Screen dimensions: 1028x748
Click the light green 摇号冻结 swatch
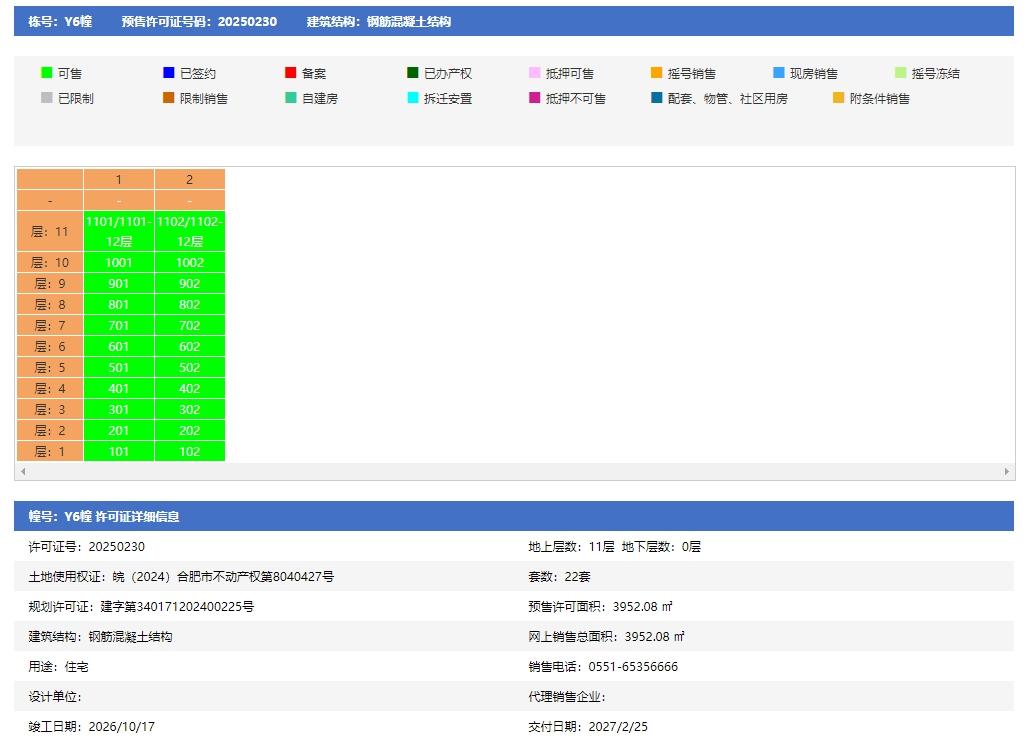tap(900, 73)
